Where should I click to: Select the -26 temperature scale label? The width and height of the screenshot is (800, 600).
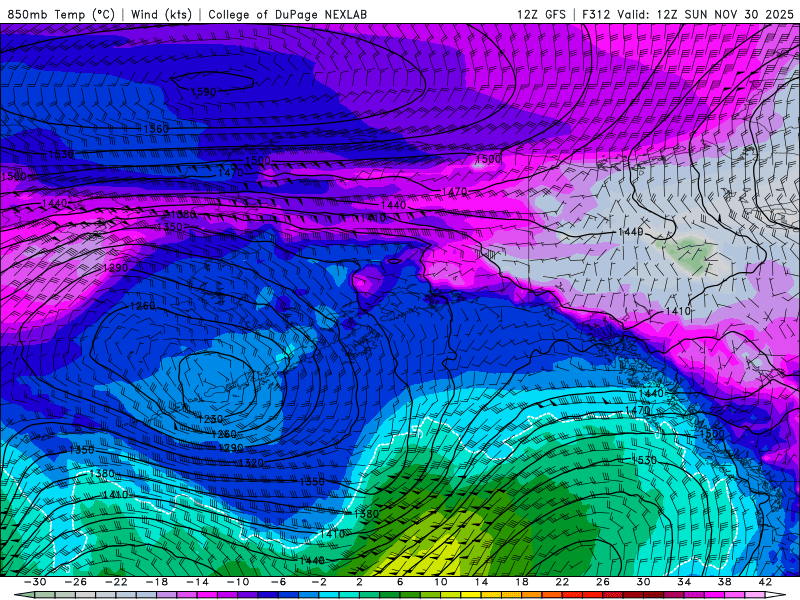[x=76, y=582]
